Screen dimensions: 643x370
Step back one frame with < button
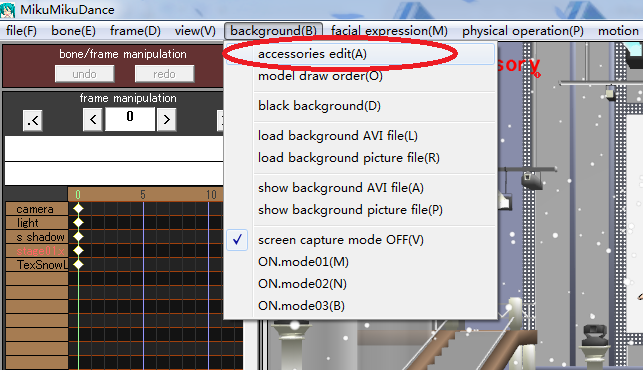pyautogui.click(x=93, y=120)
